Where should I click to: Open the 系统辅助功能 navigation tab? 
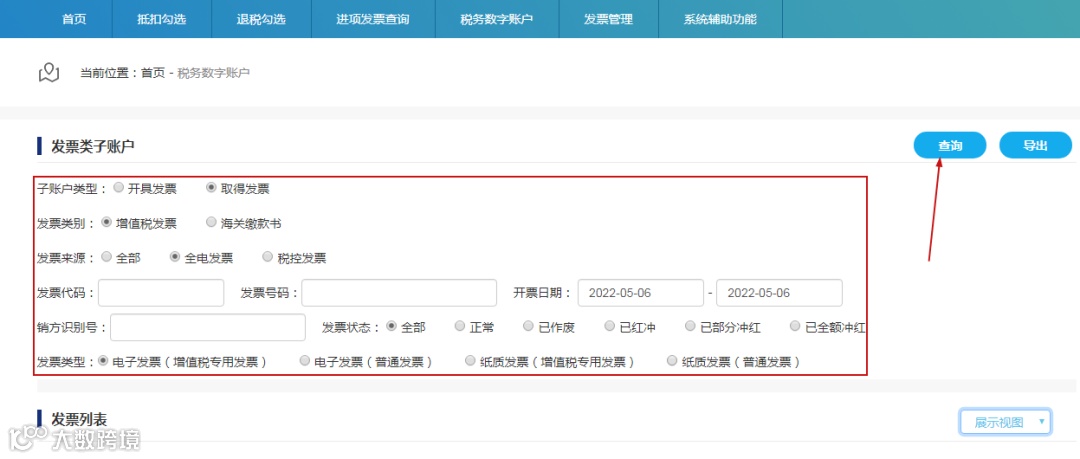point(720,19)
